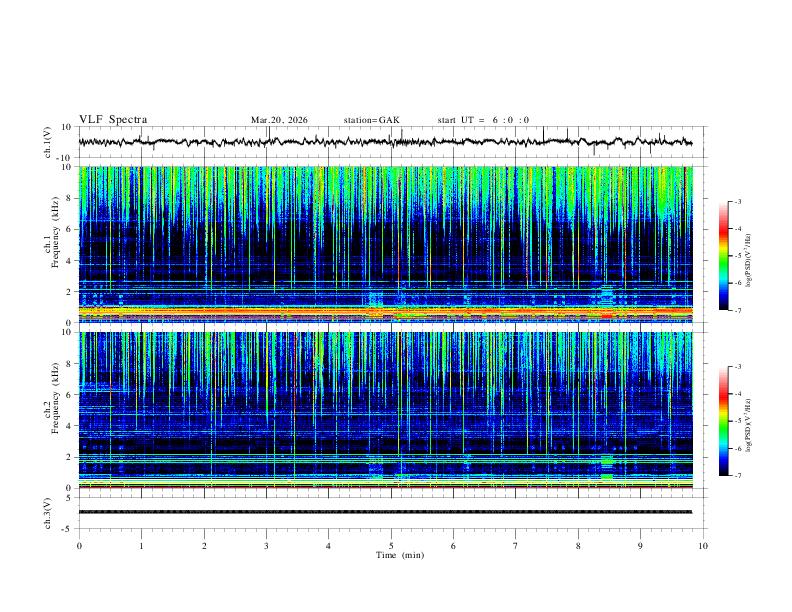Click inside the ch.2 spectrogram panel
The image size is (792, 612).
pyautogui.click(x=385, y=410)
